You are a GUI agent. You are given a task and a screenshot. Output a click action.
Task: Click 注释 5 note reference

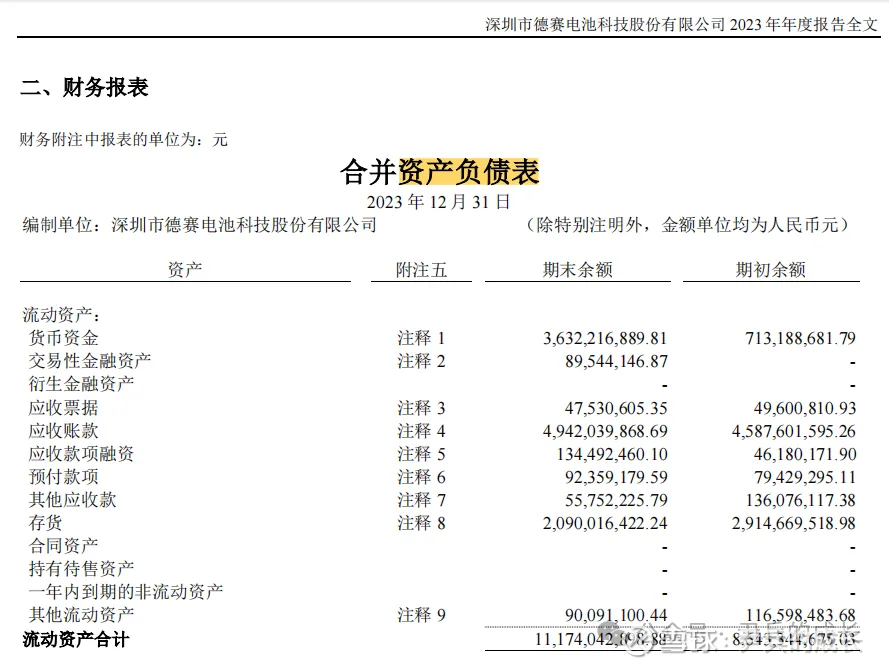[x=421, y=454]
